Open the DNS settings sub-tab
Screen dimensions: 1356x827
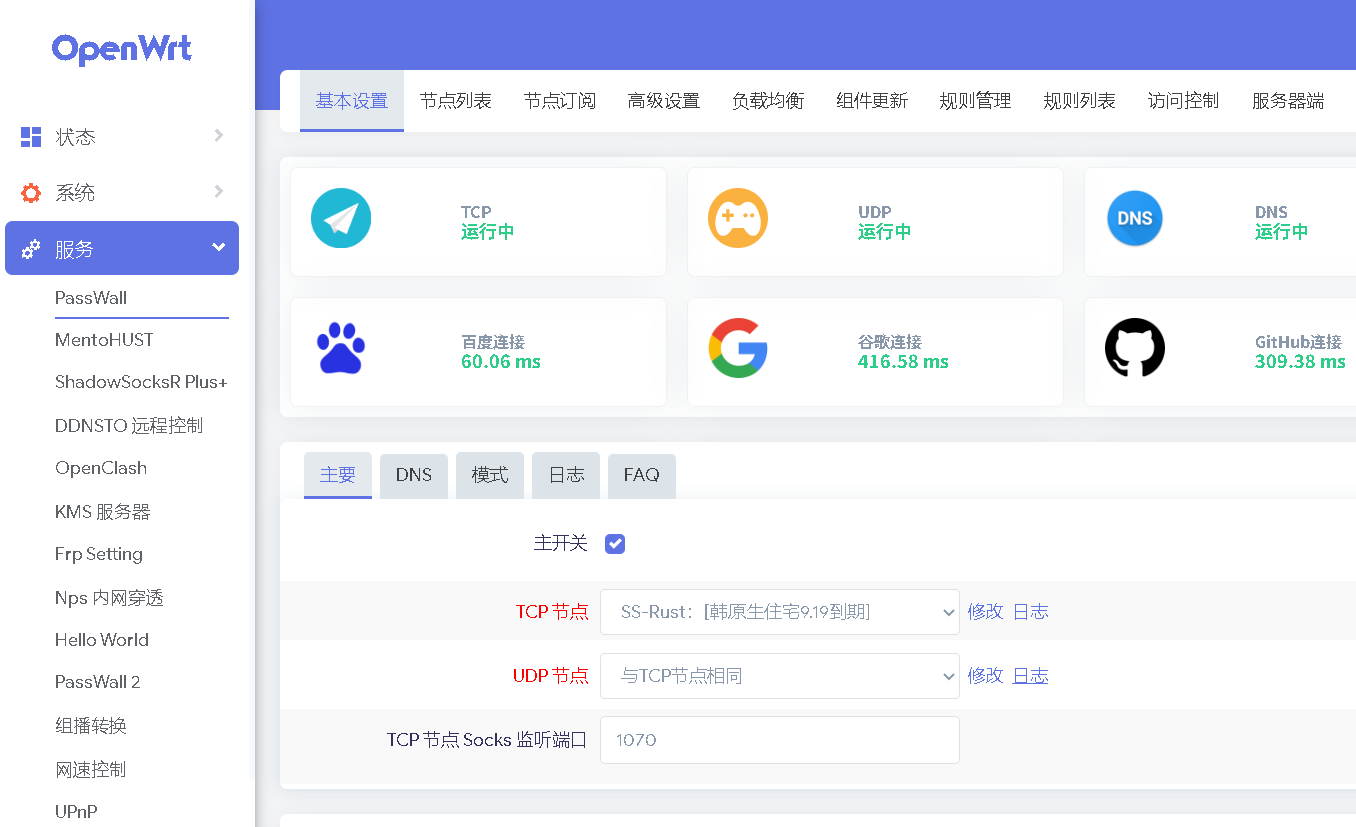point(413,475)
